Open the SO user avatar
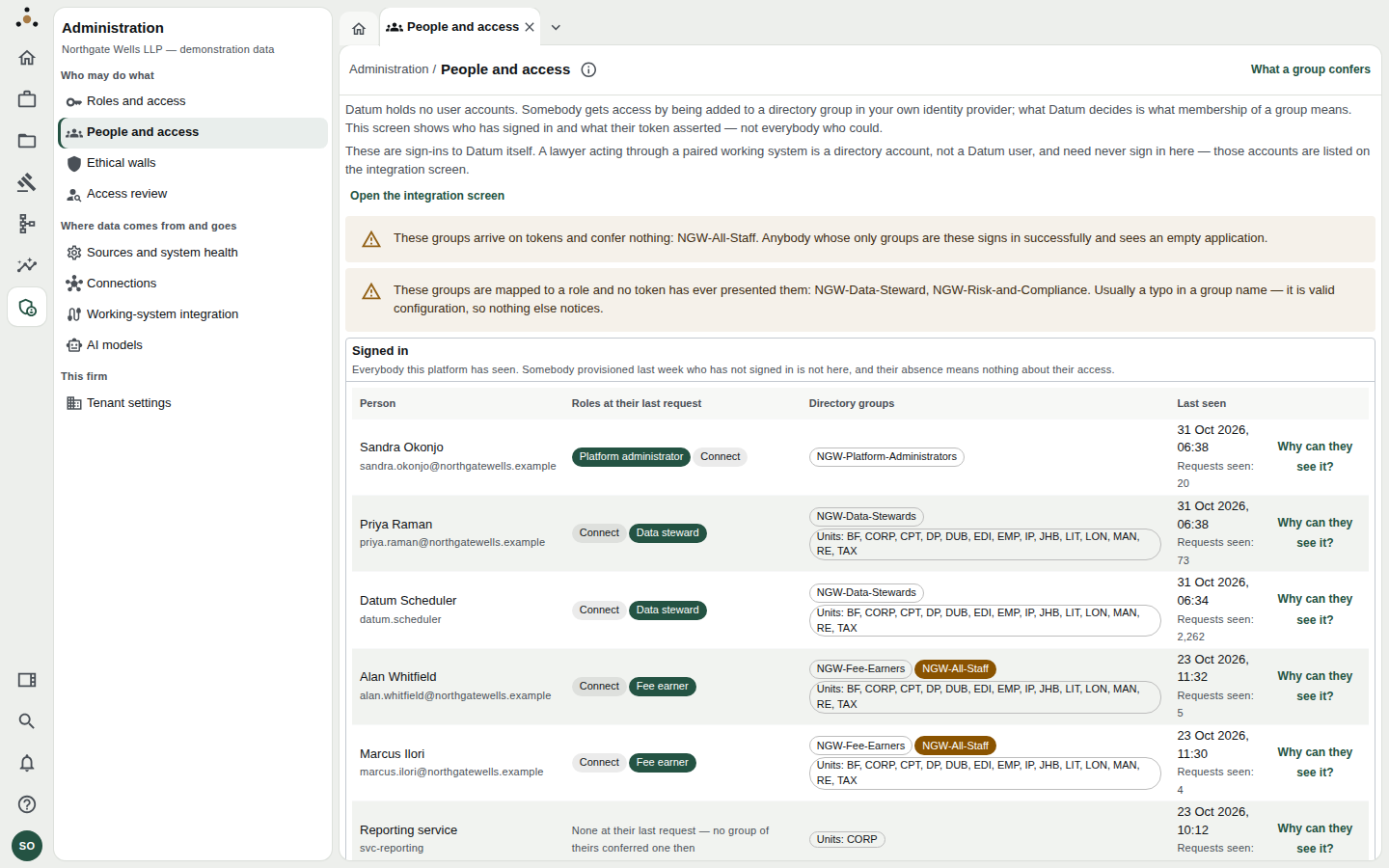This screenshot has width=1389, height=868. (x=27, y=846)
